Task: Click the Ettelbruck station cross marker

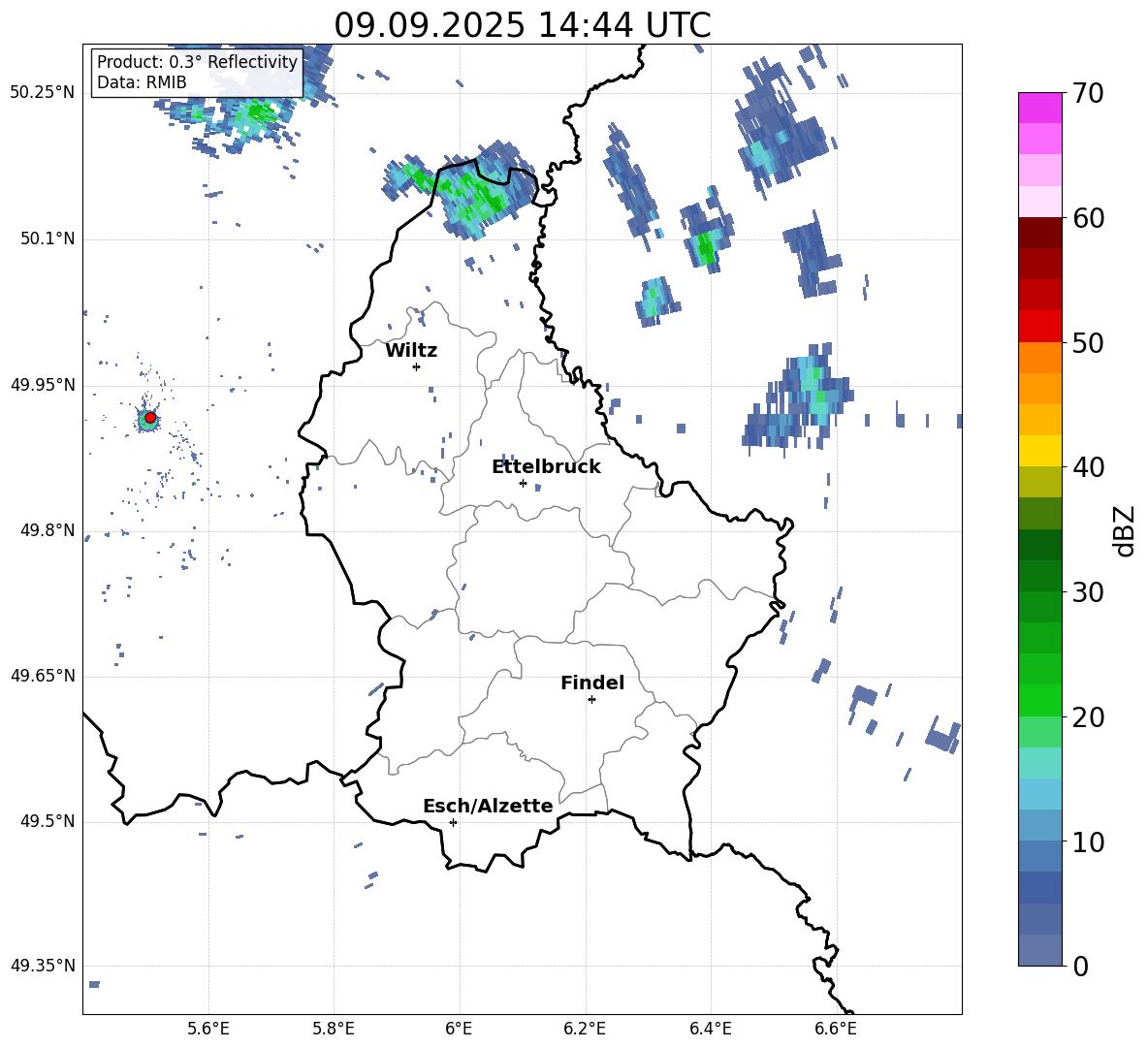Action: click(x=523, y=483)
